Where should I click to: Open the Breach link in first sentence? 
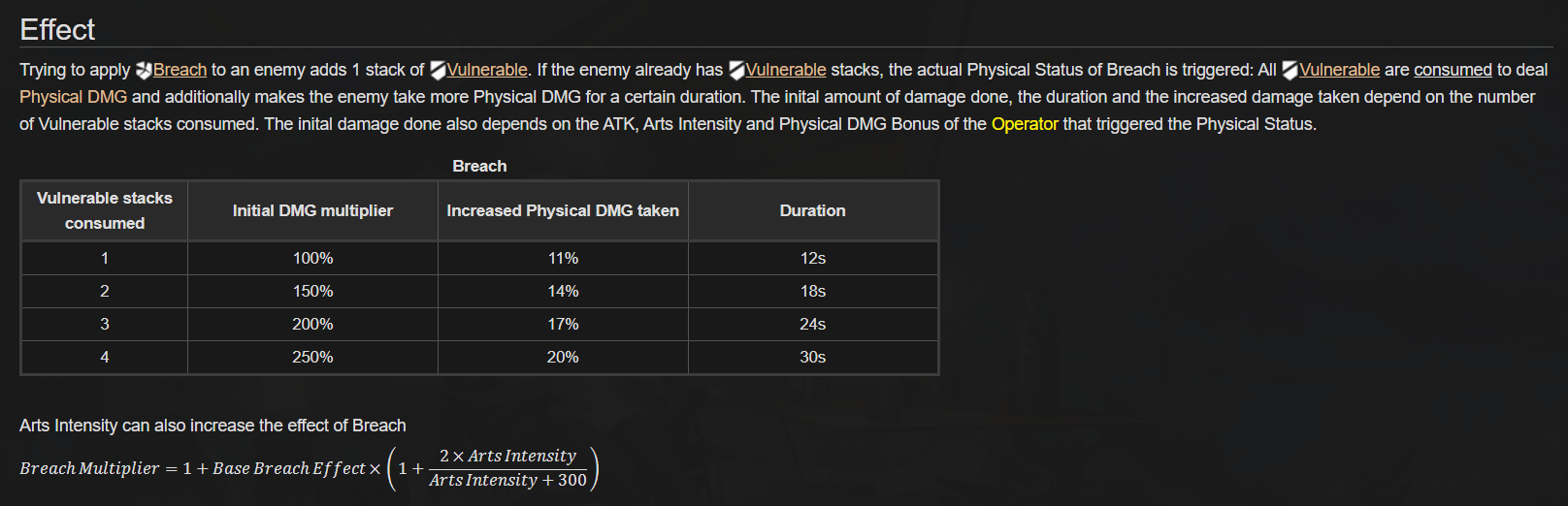click(x=180, y=70)
